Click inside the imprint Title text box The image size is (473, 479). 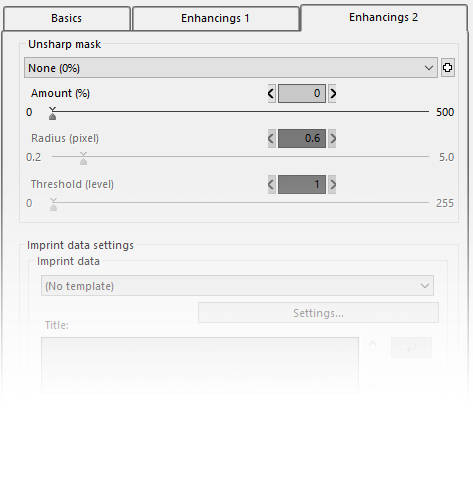pyautogui.click(x=200, y=363)
